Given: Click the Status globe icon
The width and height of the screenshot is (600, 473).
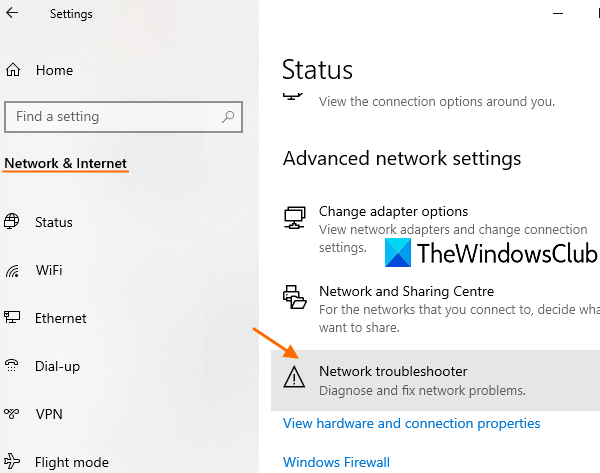Looking at the screenshot, I should click(x=13, y=222).
